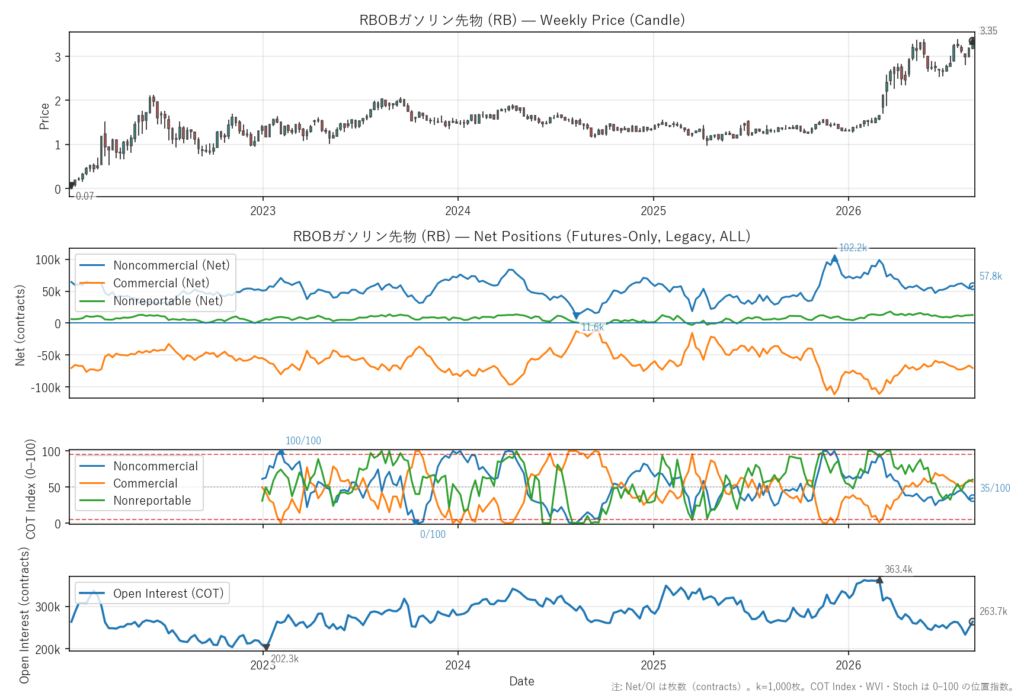This screenshot has width=1024, height=699.
Task: Click the 363.4k open interest peak marker
Action: [x=880, y=580]
